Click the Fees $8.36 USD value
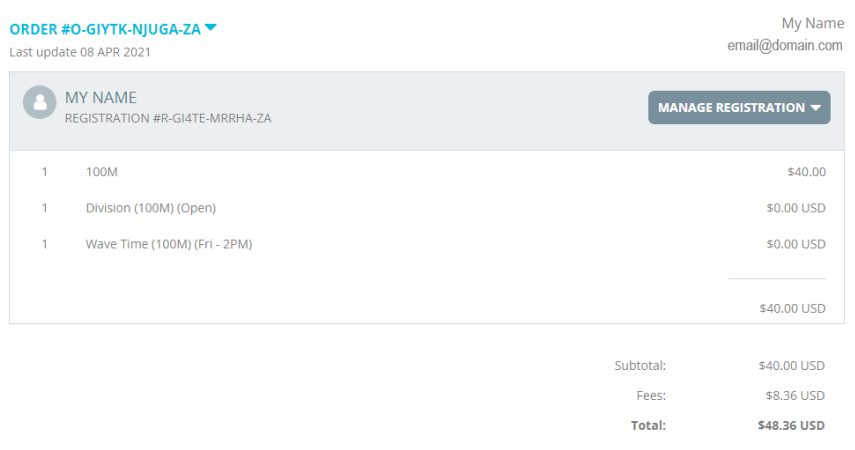Image resolution: width=855 pixels, height=450 pixels. 795,395
